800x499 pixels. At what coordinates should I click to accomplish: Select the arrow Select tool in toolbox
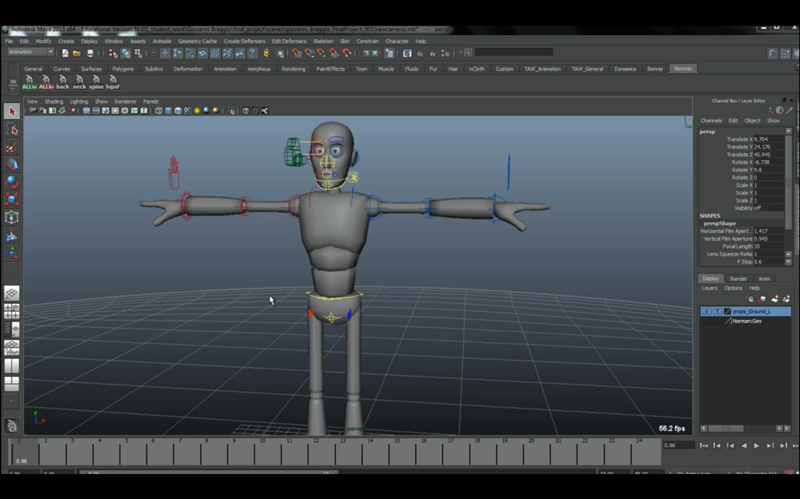point(12,111)
